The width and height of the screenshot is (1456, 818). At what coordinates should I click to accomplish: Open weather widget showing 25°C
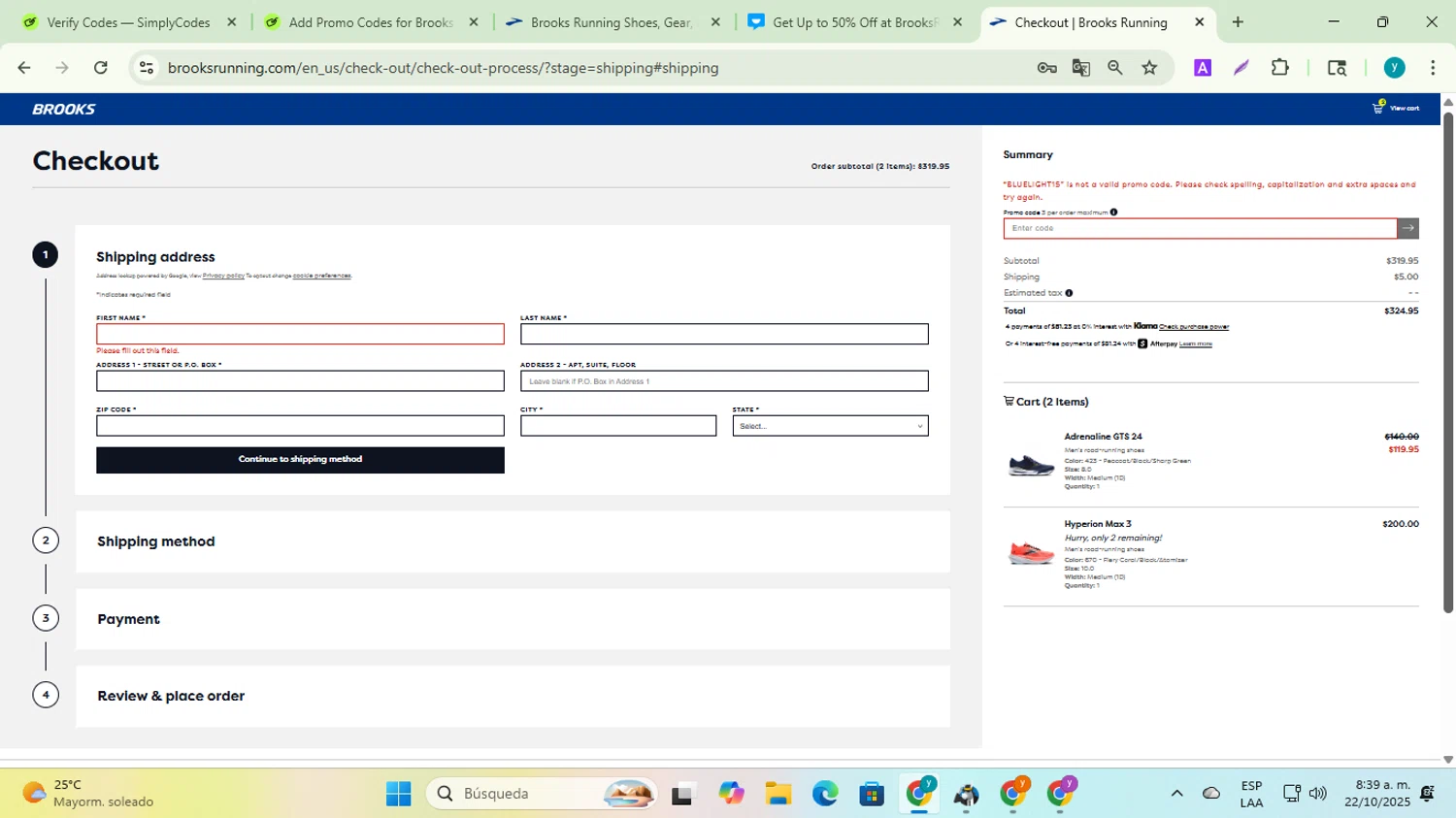[x=89, y=794]
